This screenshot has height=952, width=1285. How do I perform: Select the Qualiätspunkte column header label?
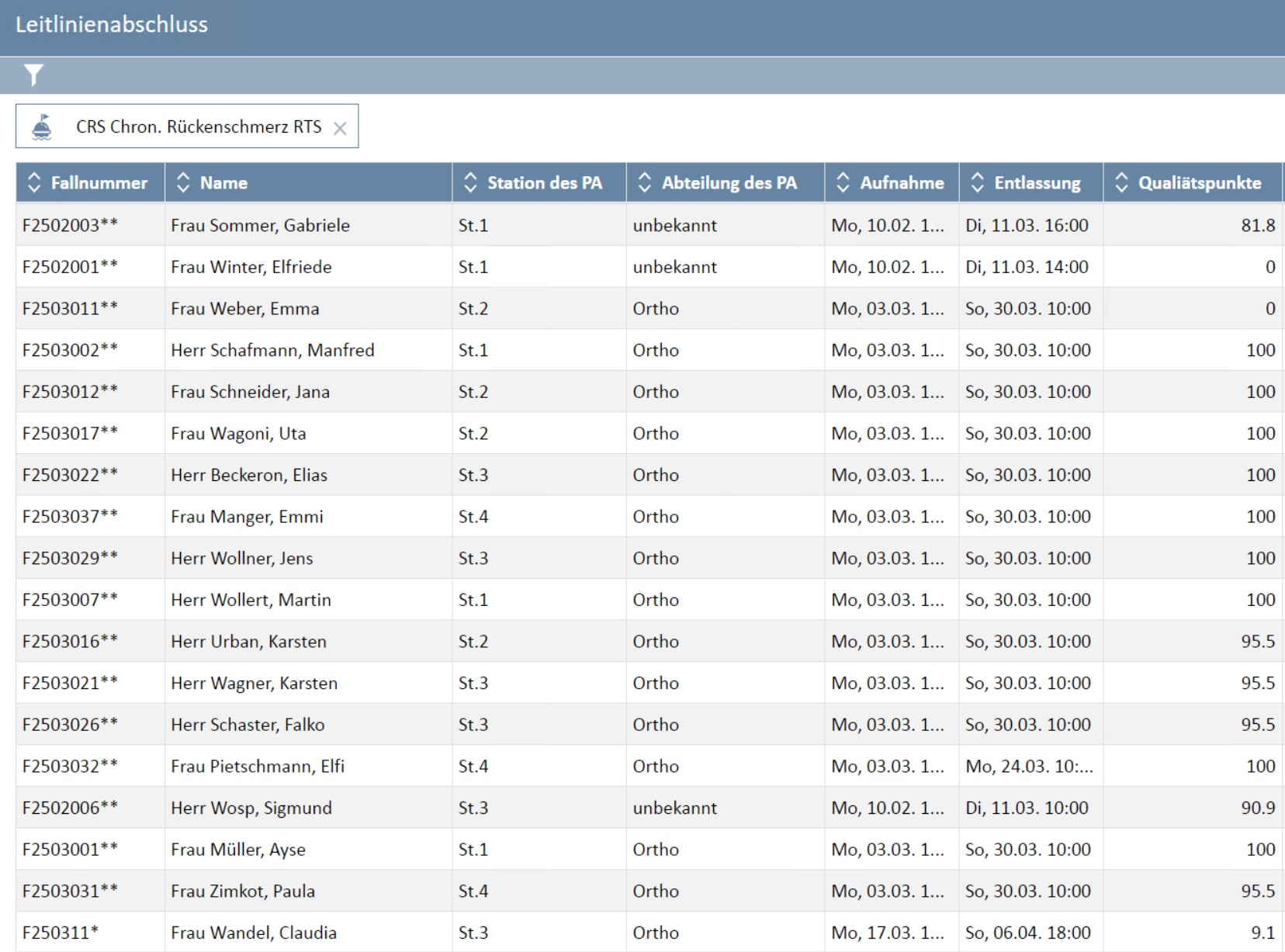pos(1199,183)
